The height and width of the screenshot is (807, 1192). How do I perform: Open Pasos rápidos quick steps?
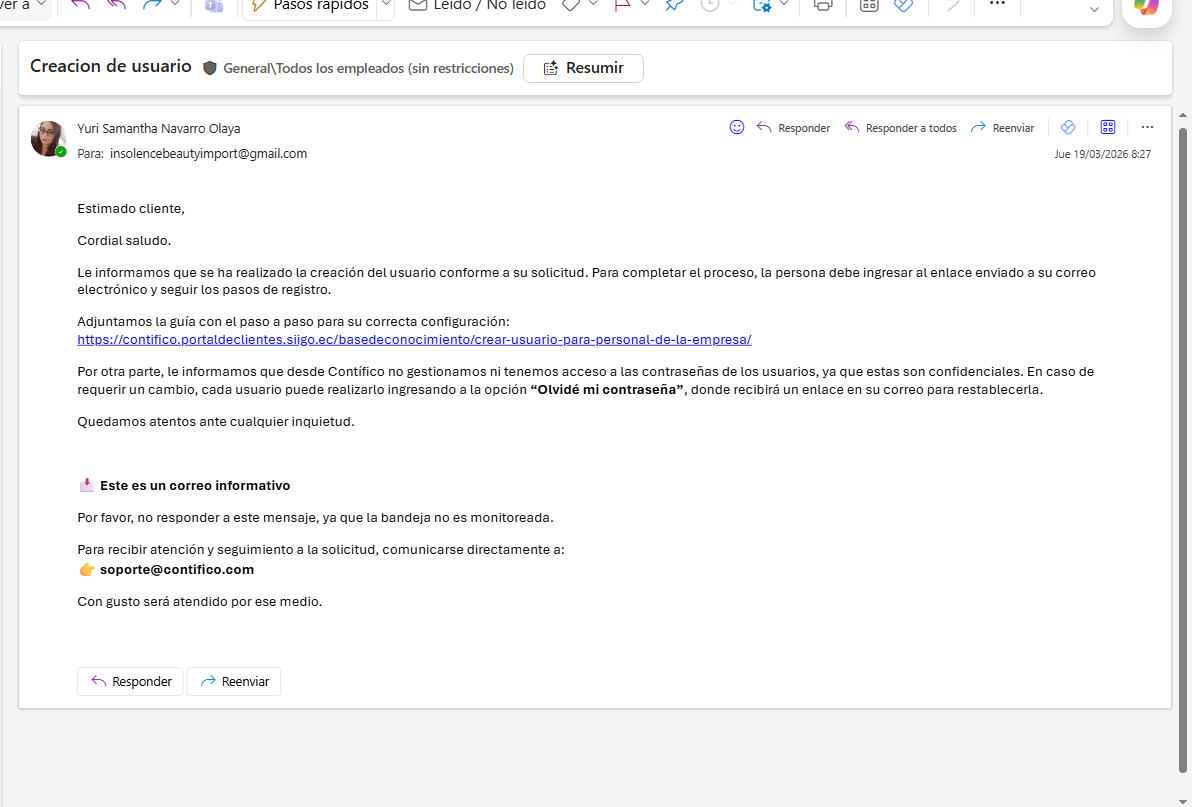[309, 5]
